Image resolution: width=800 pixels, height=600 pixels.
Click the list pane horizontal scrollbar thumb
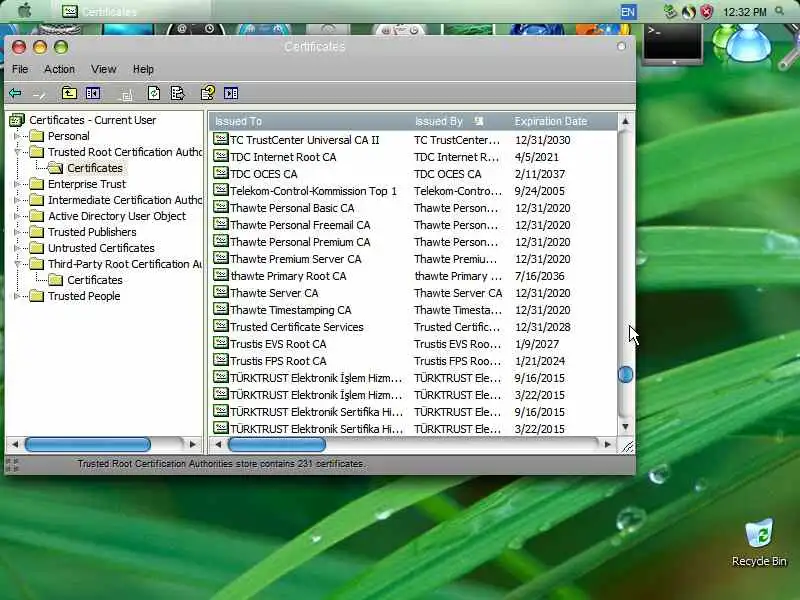coord(277,444)
